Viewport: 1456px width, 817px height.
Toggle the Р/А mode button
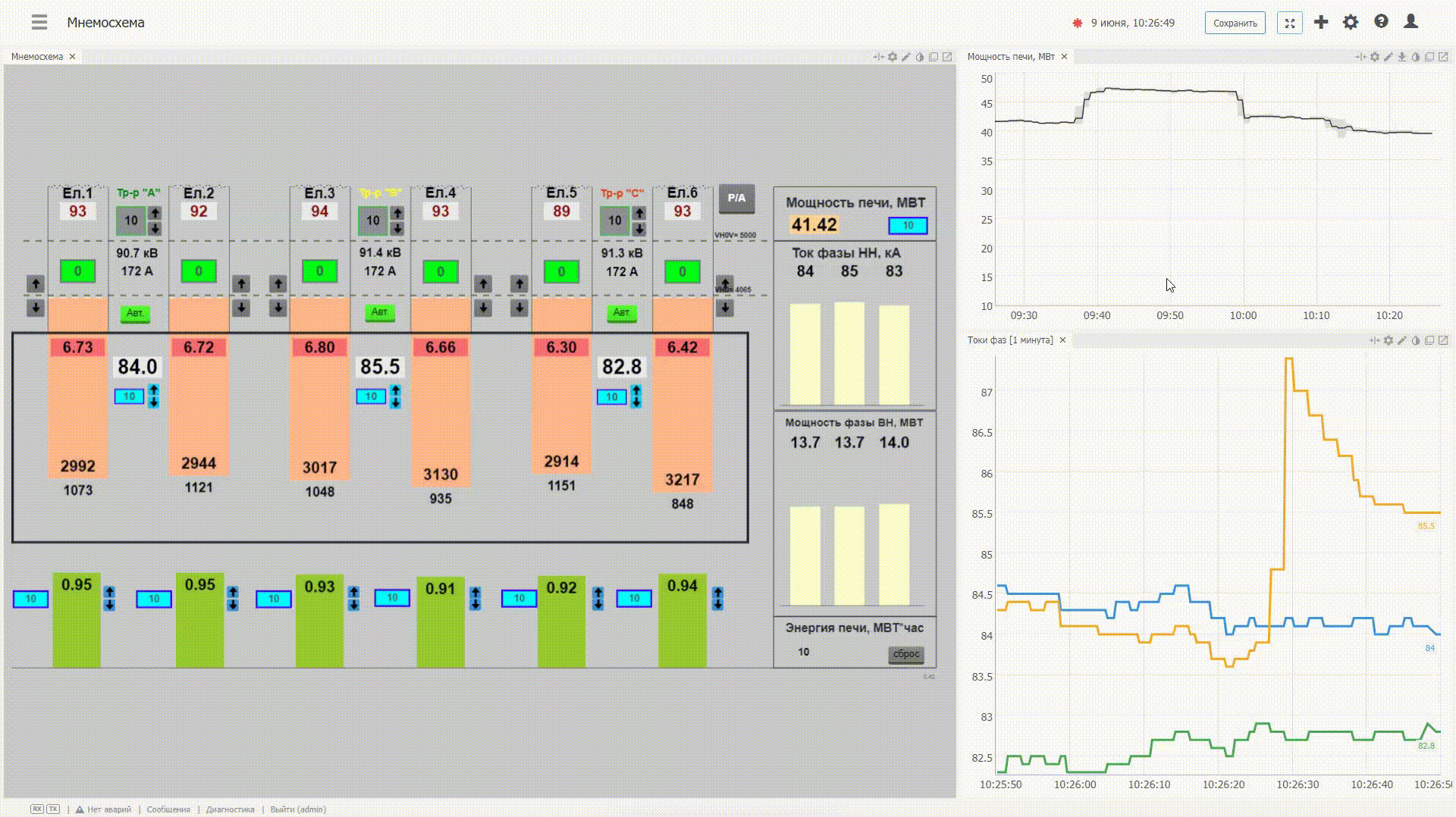tap(736, 199)
